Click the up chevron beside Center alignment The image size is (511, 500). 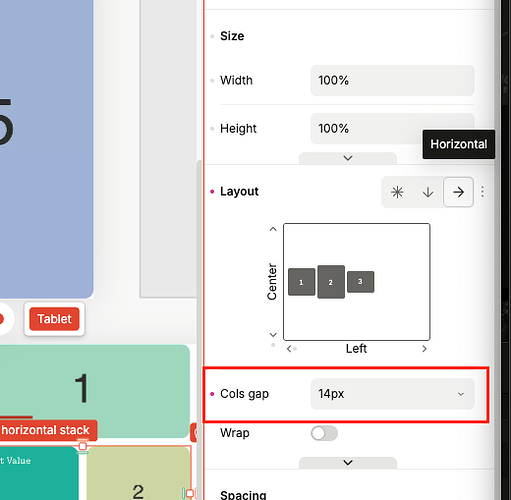click(273, 229)
